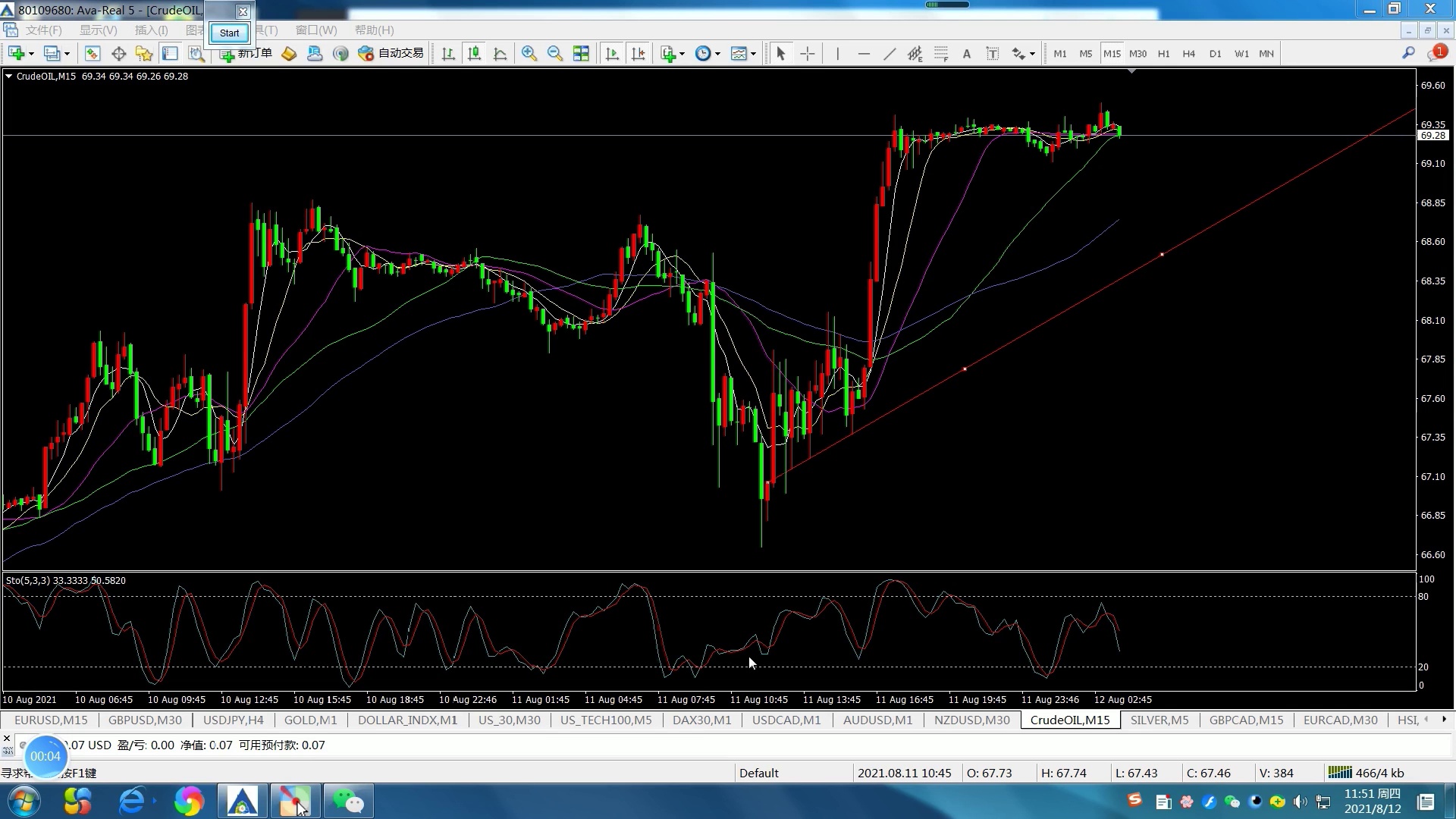Select the Fibonacci retracement tool
Viewport: 1456px width, 819px height.
point(941,54)
